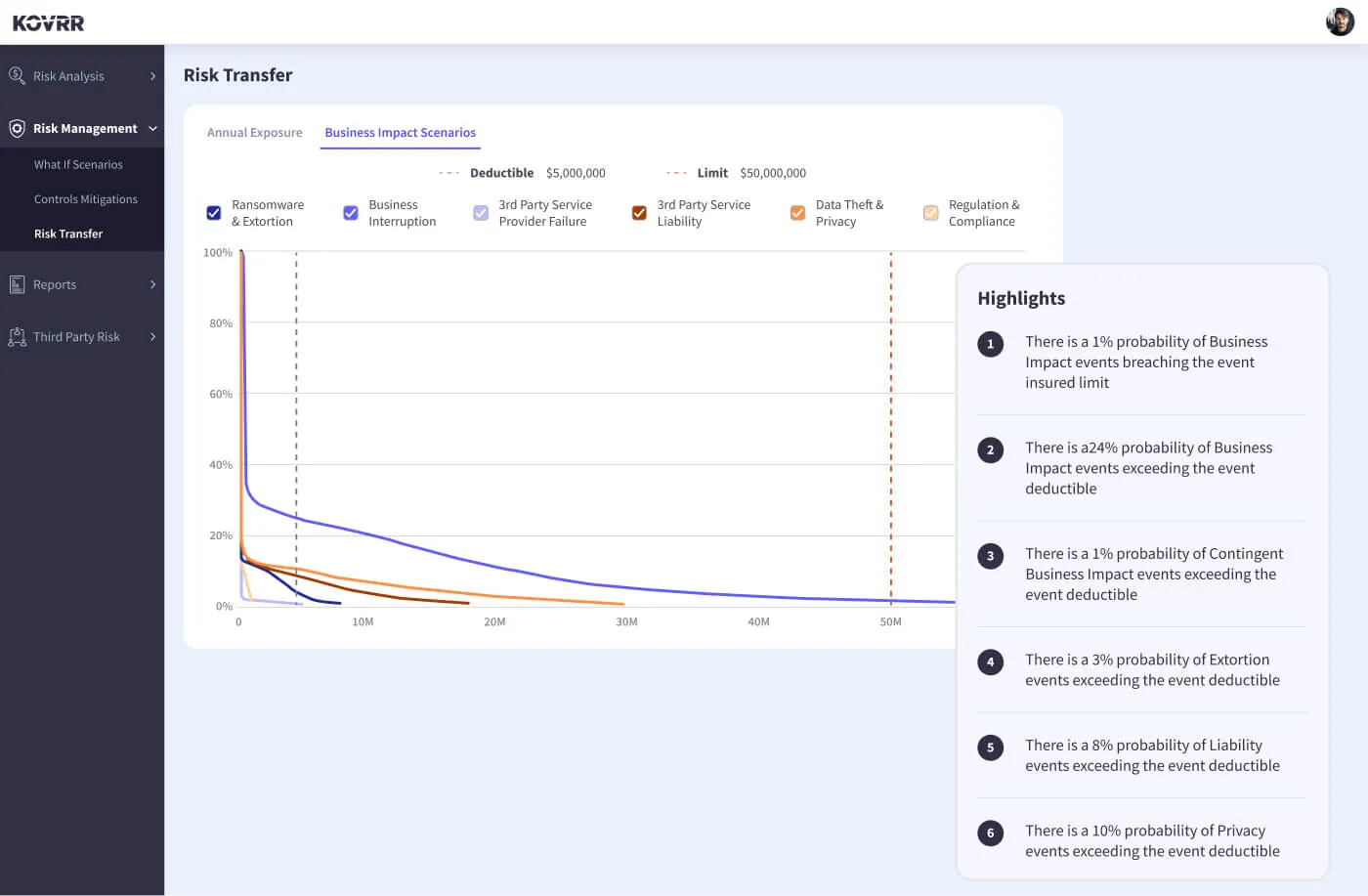Open the Reports document icon

click(x=16, y=284)
